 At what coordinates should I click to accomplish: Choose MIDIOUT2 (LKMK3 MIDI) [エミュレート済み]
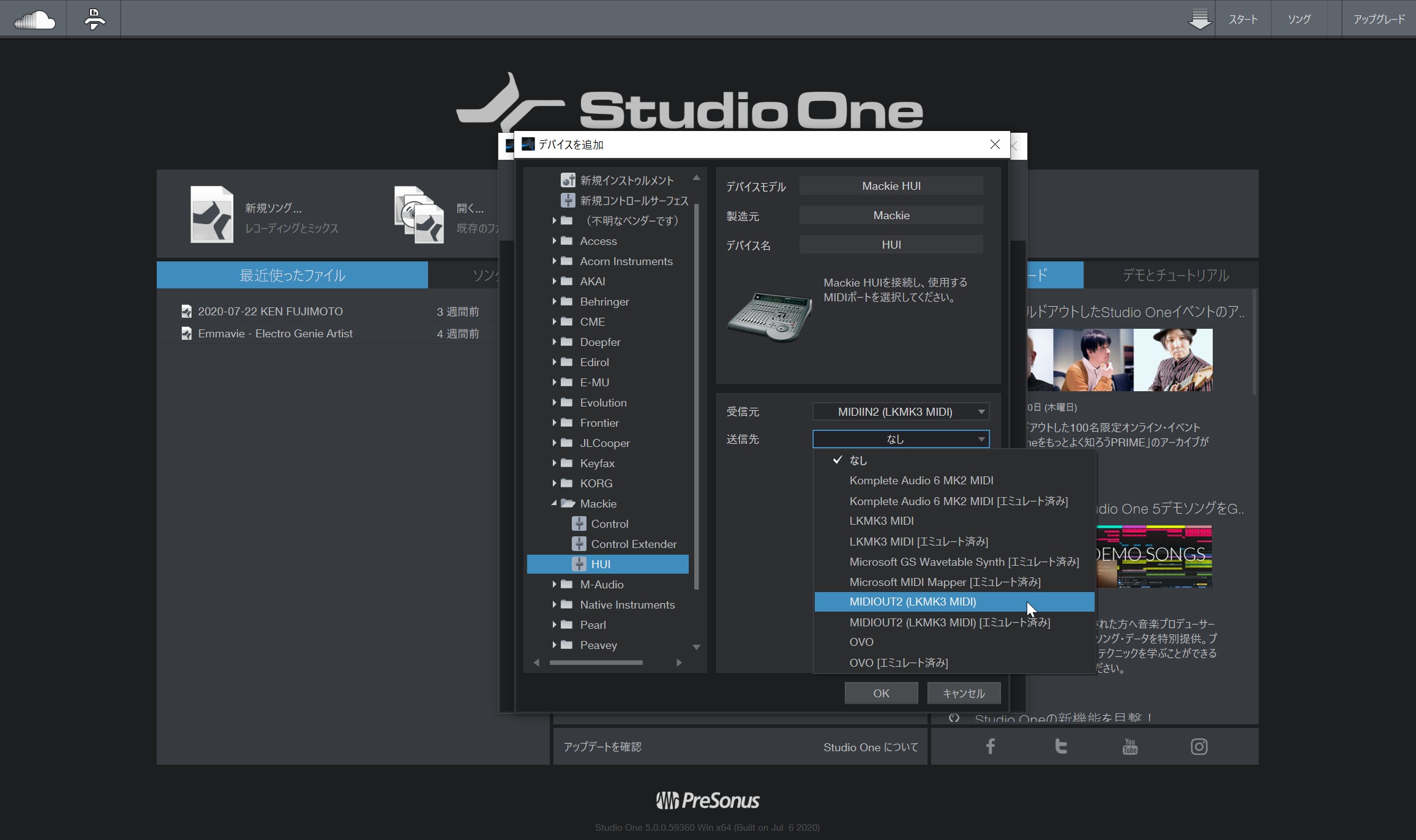(x=954, y=622)
